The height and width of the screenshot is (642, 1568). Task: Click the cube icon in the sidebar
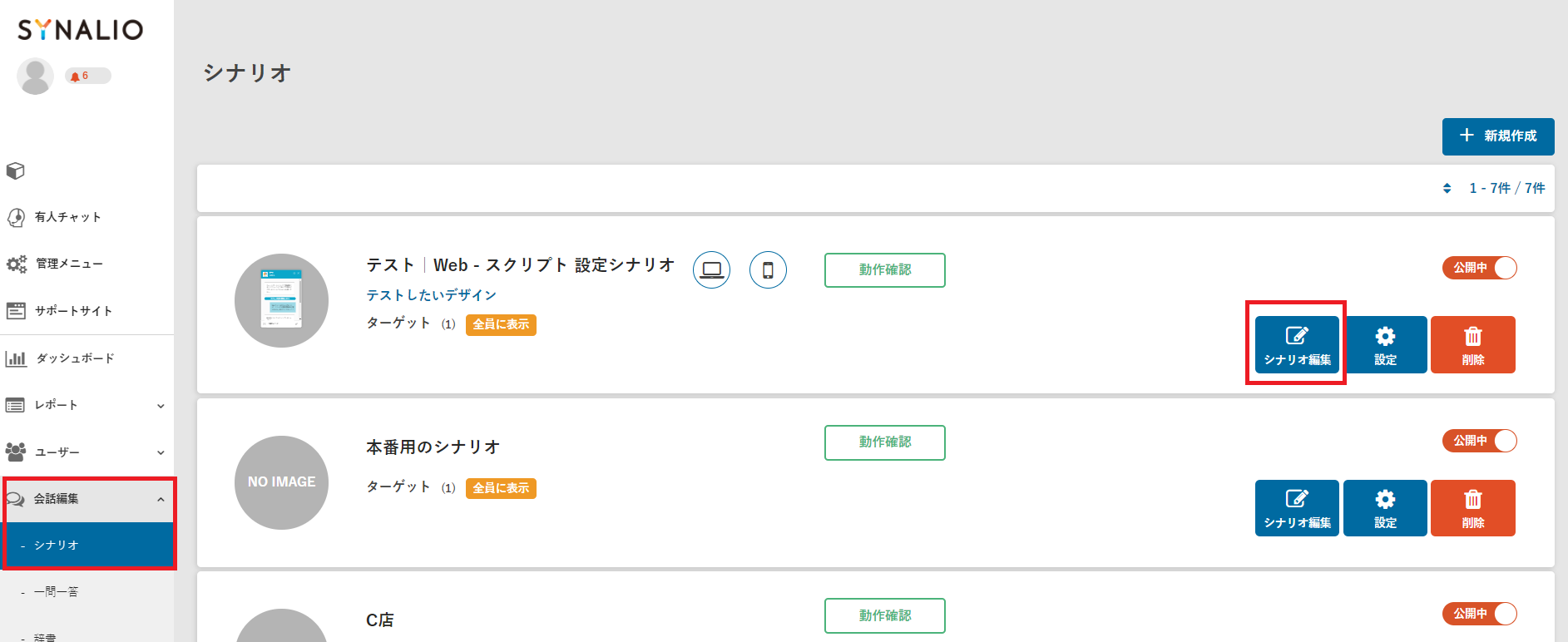[x=15, y=170]
